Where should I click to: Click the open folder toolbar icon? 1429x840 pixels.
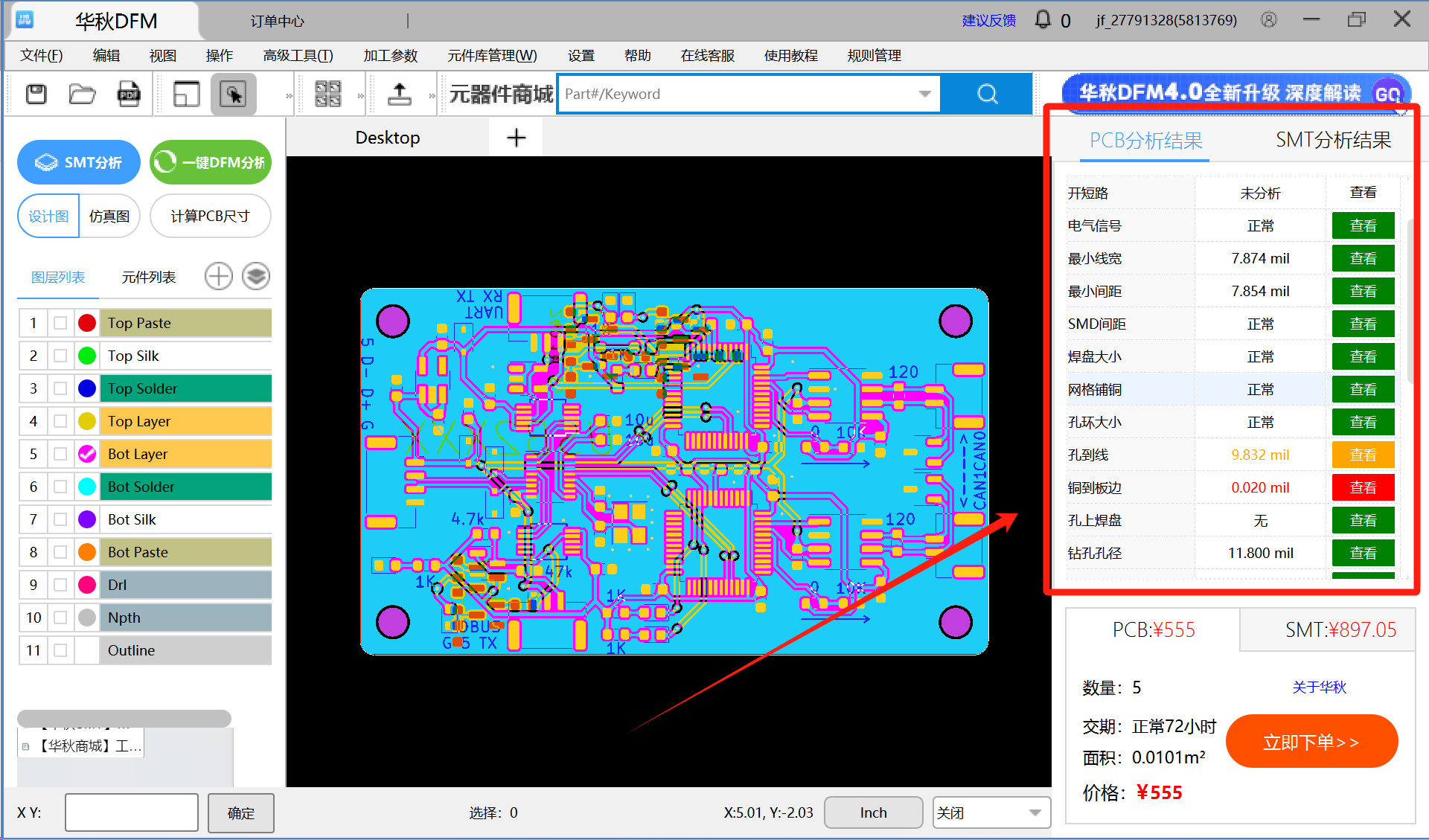point(82,94)
